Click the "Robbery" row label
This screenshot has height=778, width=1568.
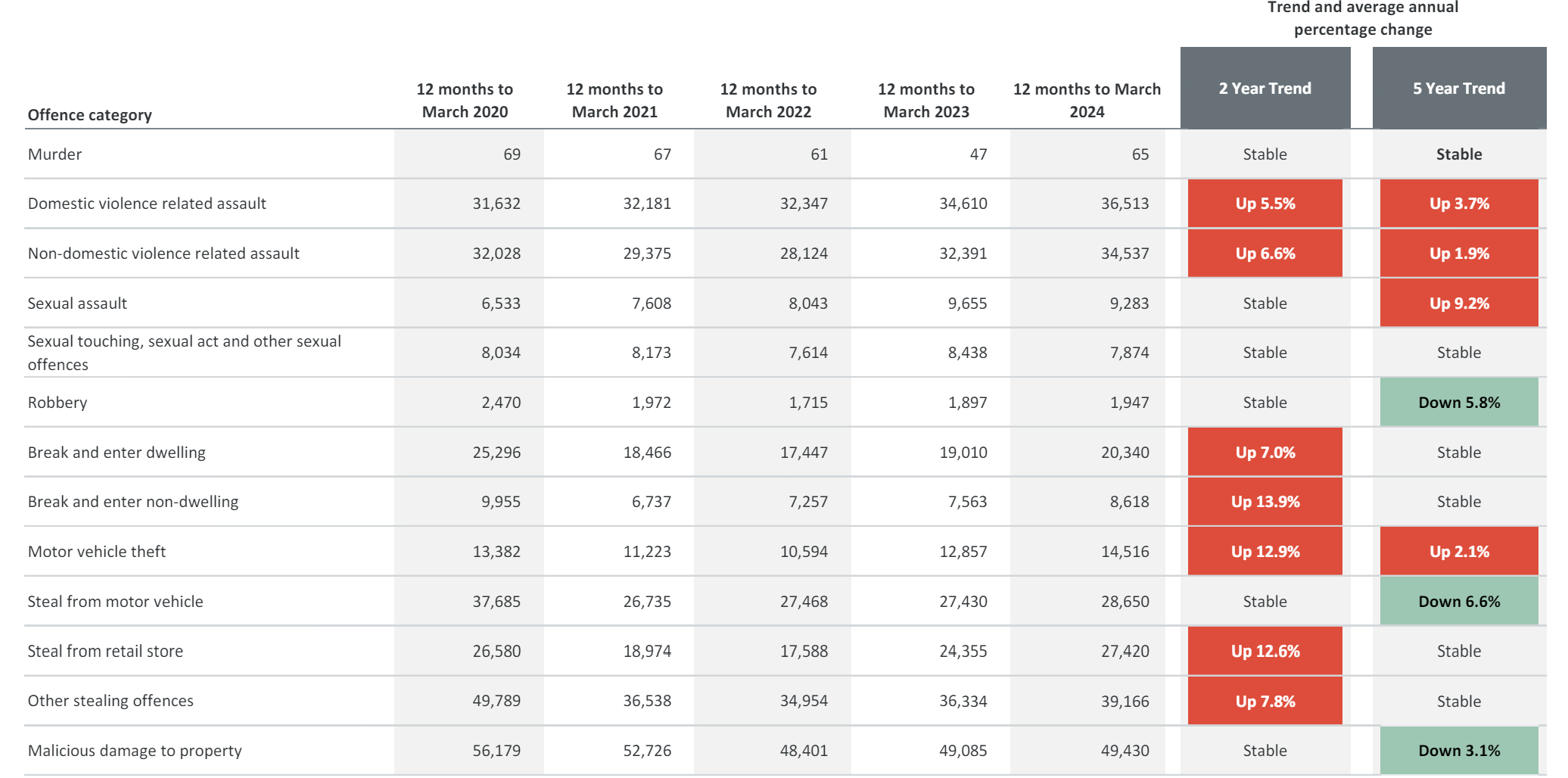[x=58, y=403]
